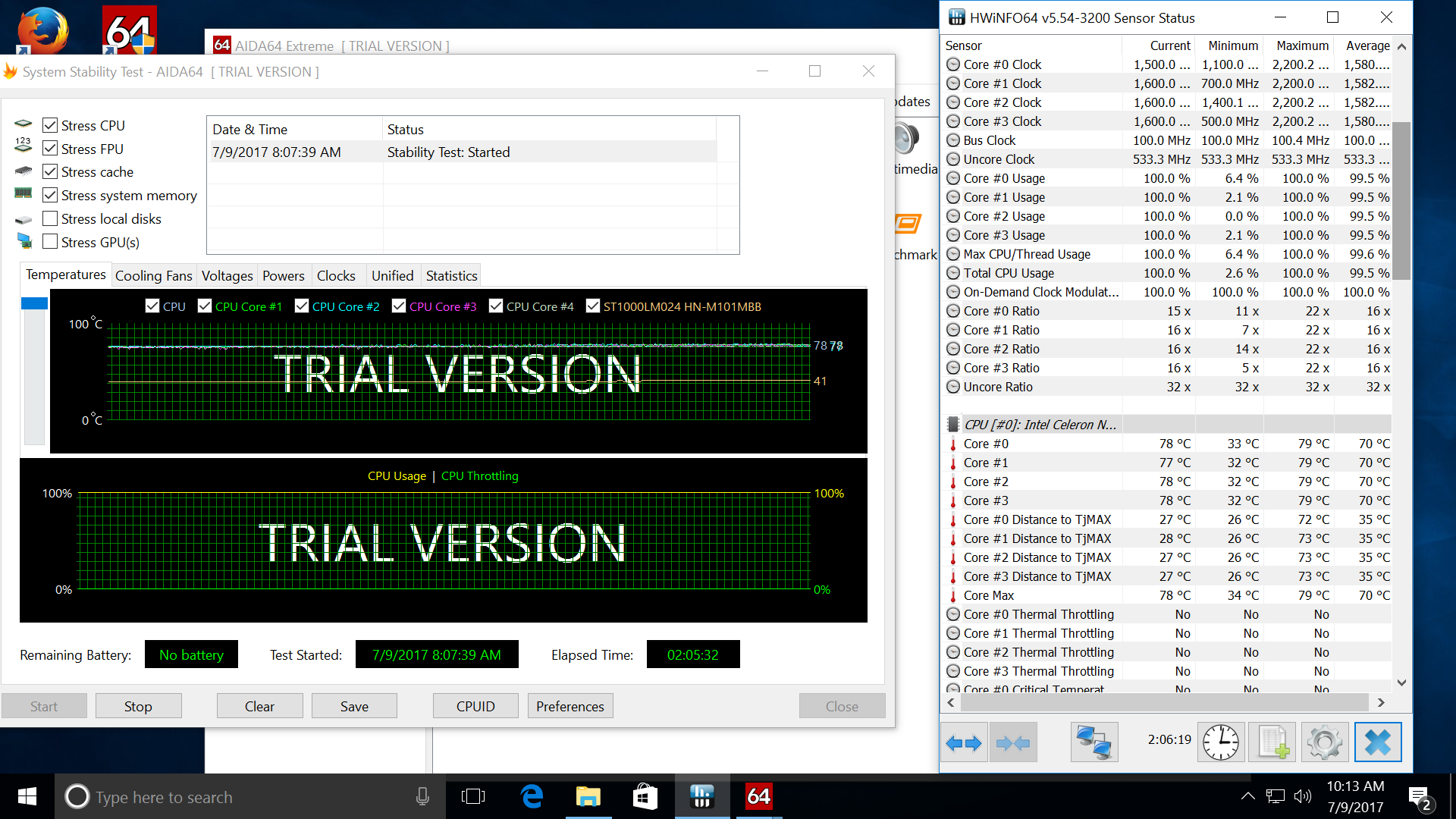Enable the Stress local disks checkbox

click(x=50, y=219)
